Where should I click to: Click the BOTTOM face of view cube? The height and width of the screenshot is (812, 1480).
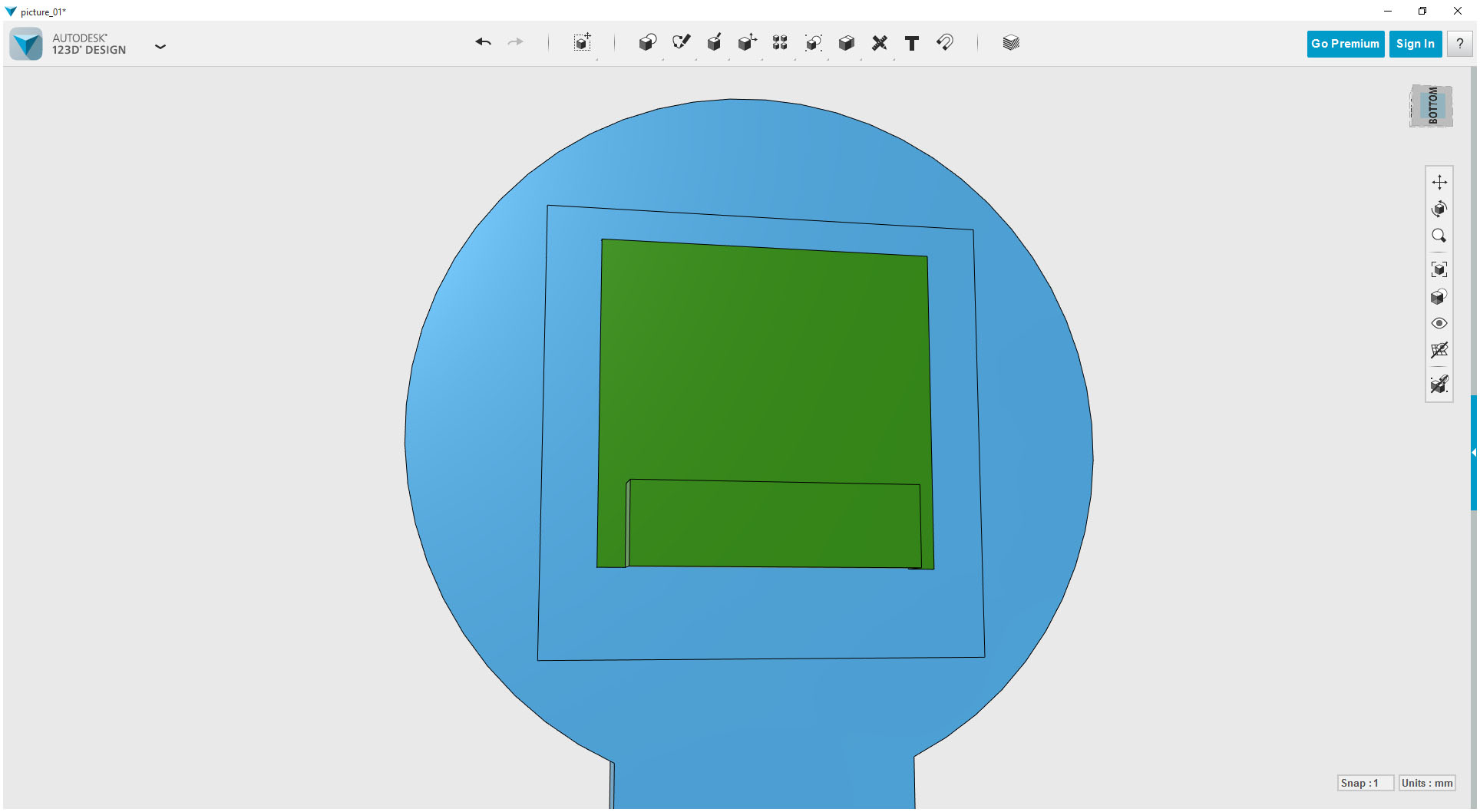1430,106
